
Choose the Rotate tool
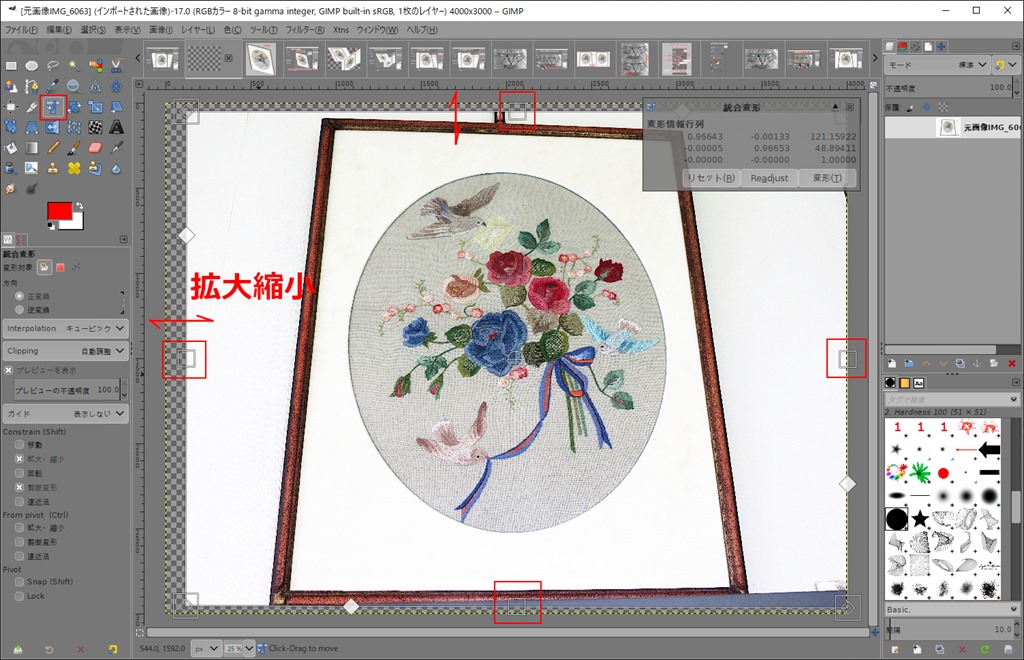pos(74,107)
